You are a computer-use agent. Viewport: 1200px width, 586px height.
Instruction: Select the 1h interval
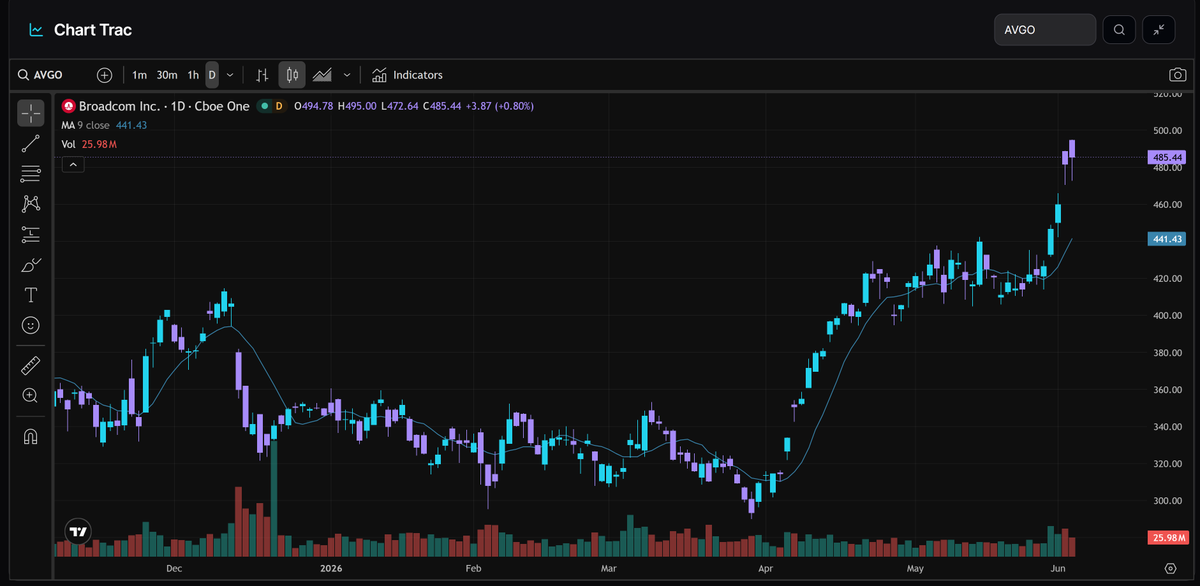(x=193, y=75)
